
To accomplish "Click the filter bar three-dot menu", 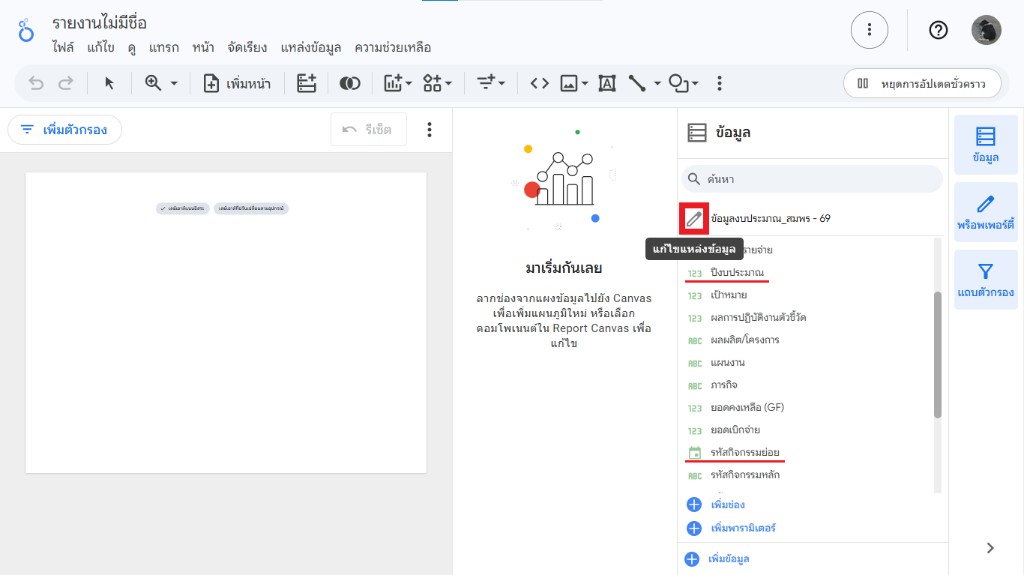I will pyautogui.click(x=429, y=129).
